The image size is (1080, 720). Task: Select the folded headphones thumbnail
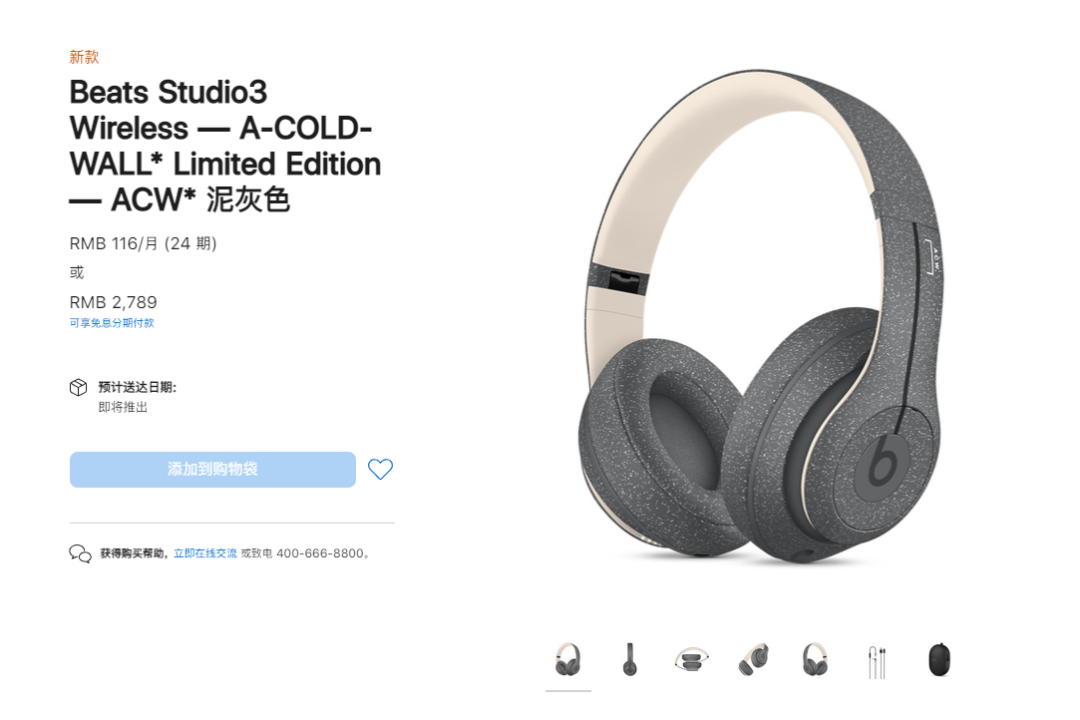pos(692,659)
